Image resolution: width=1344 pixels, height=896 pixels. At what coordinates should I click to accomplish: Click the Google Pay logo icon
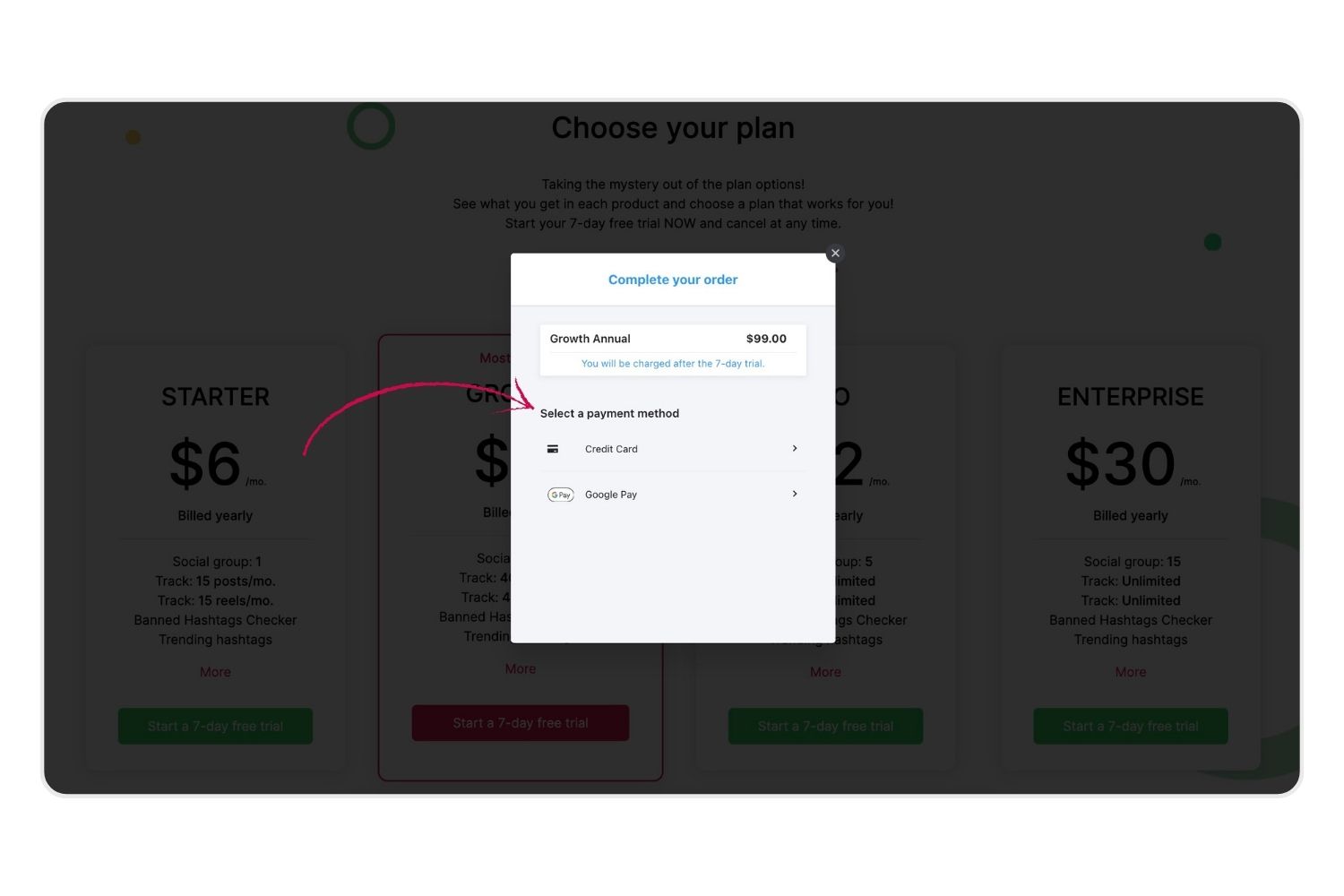click(x=561, y=495)
